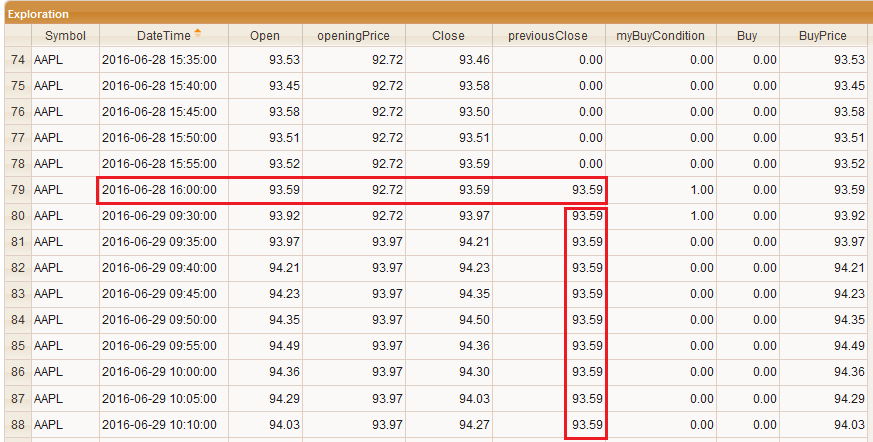Click the BuyPrice column header

(823, 36)
